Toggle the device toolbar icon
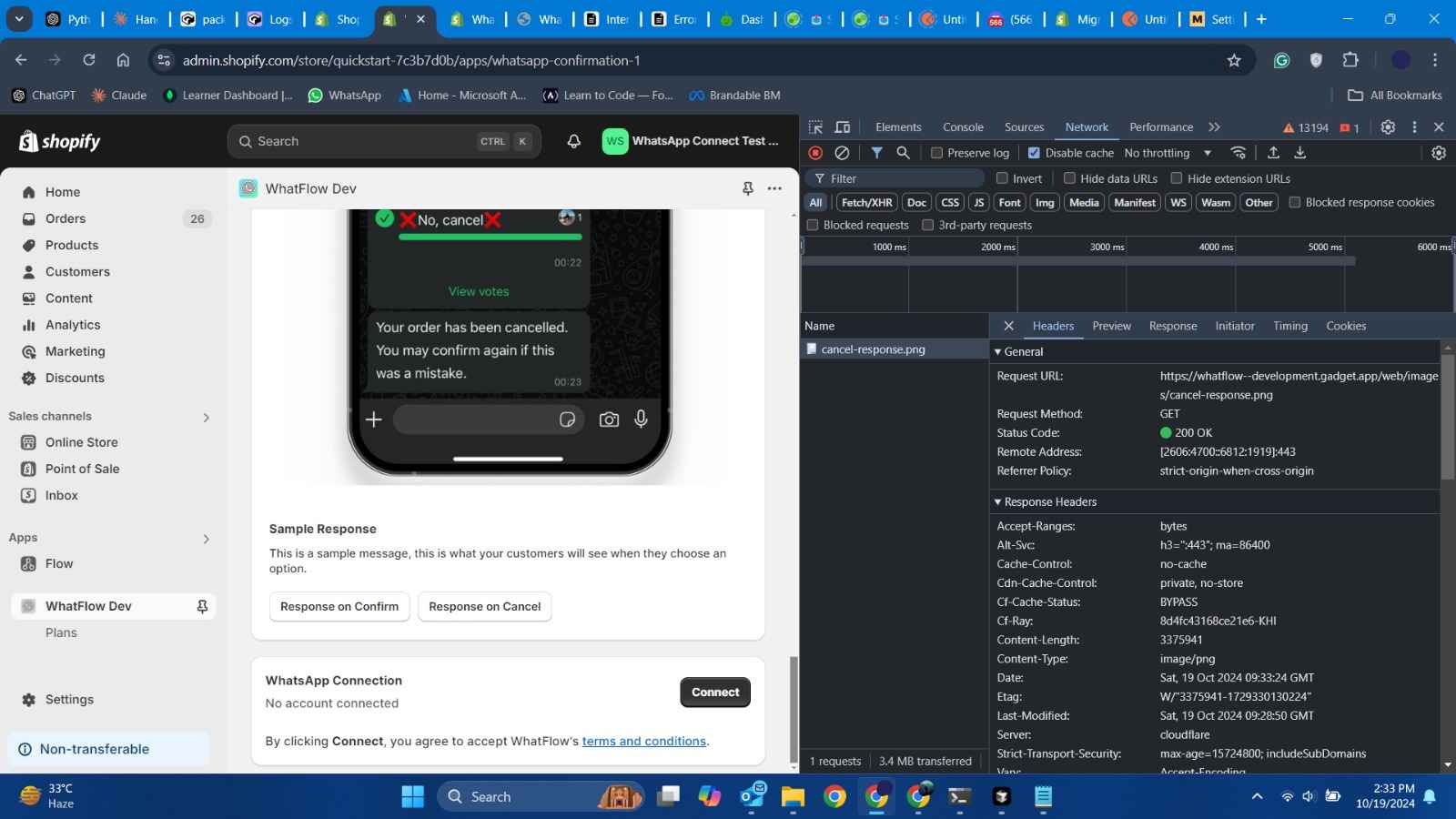This screenshot has height=819, width=1456. tap(843, 127)
